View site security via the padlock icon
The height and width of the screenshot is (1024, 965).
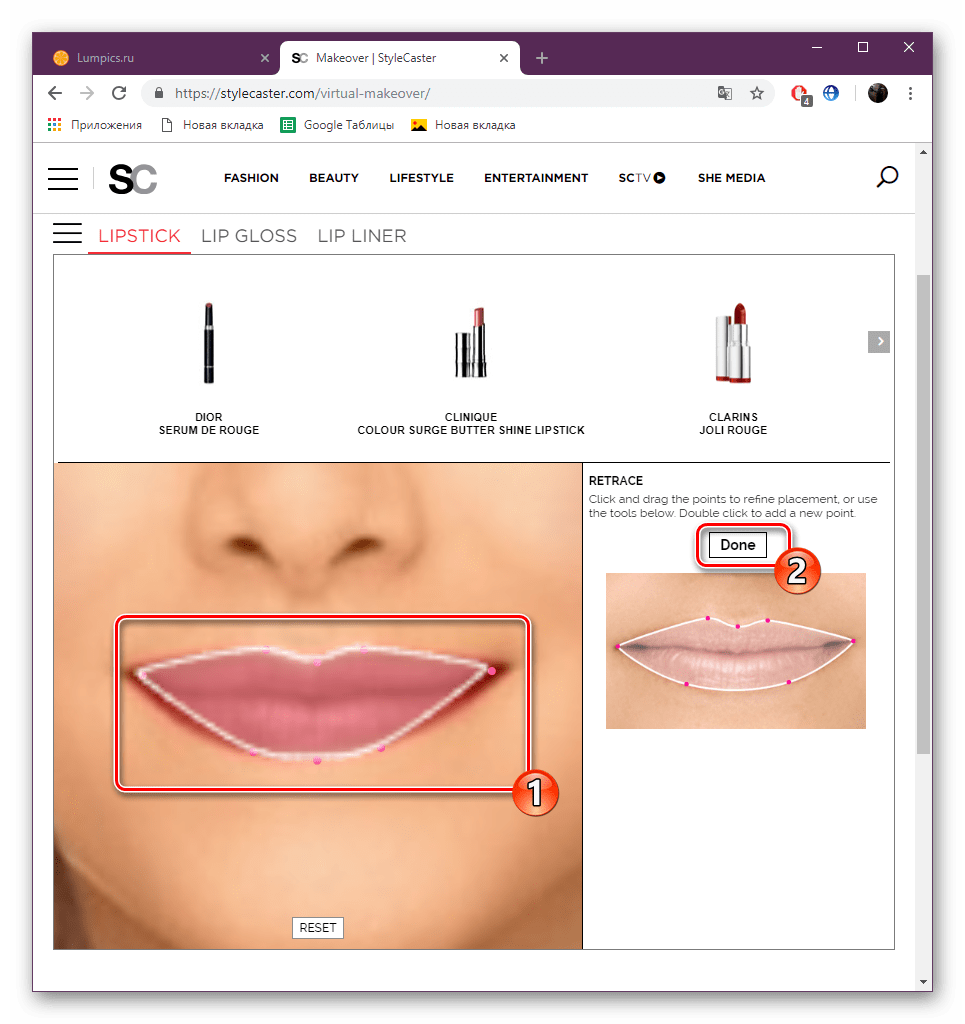(158, 92)
